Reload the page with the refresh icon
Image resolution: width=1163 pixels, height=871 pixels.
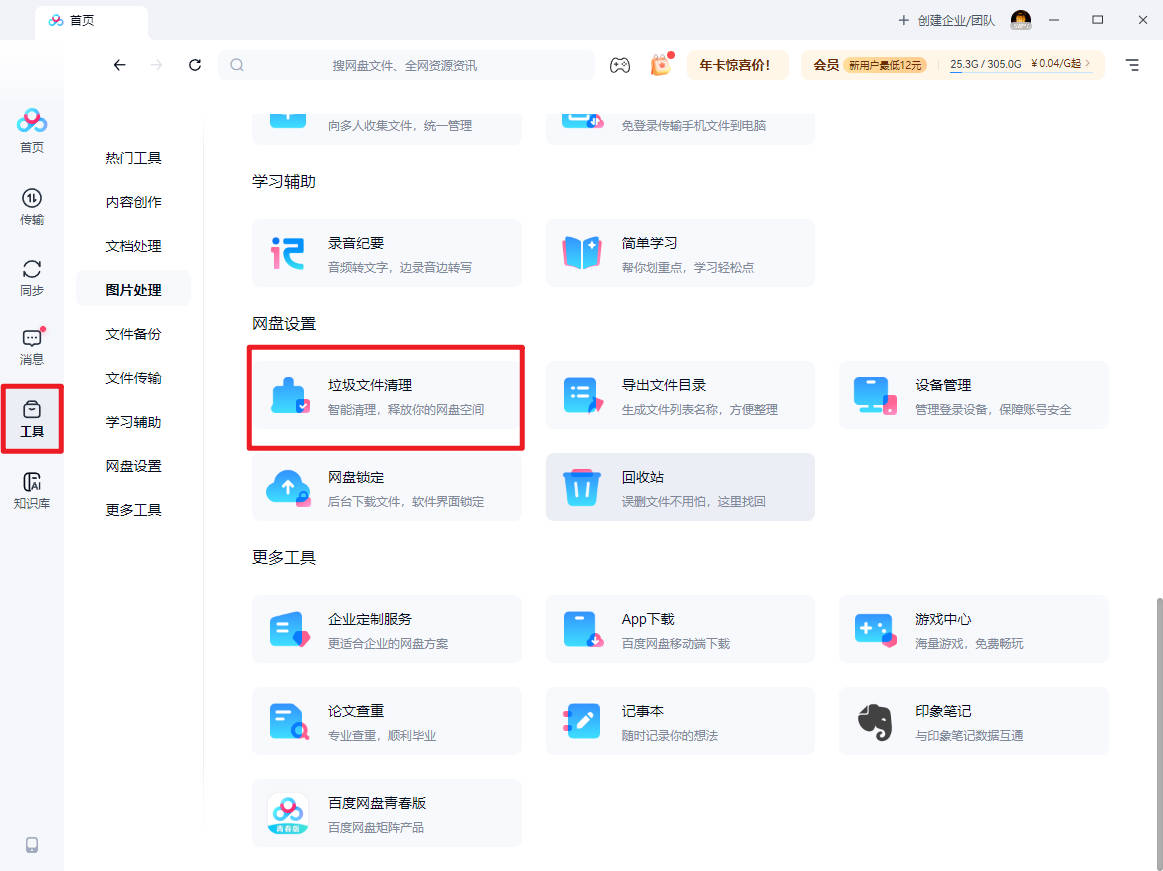coord(195,65)
